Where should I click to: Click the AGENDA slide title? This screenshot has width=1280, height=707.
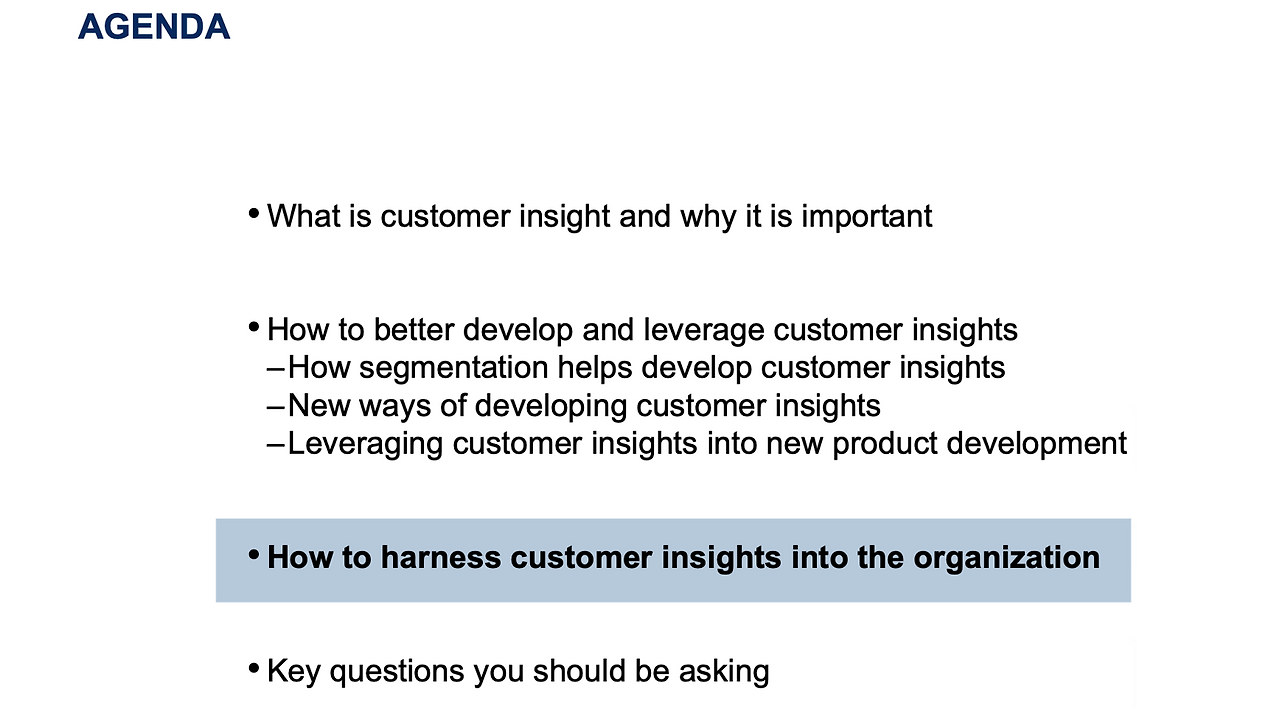pyautogui.click(x=154, y=27)
